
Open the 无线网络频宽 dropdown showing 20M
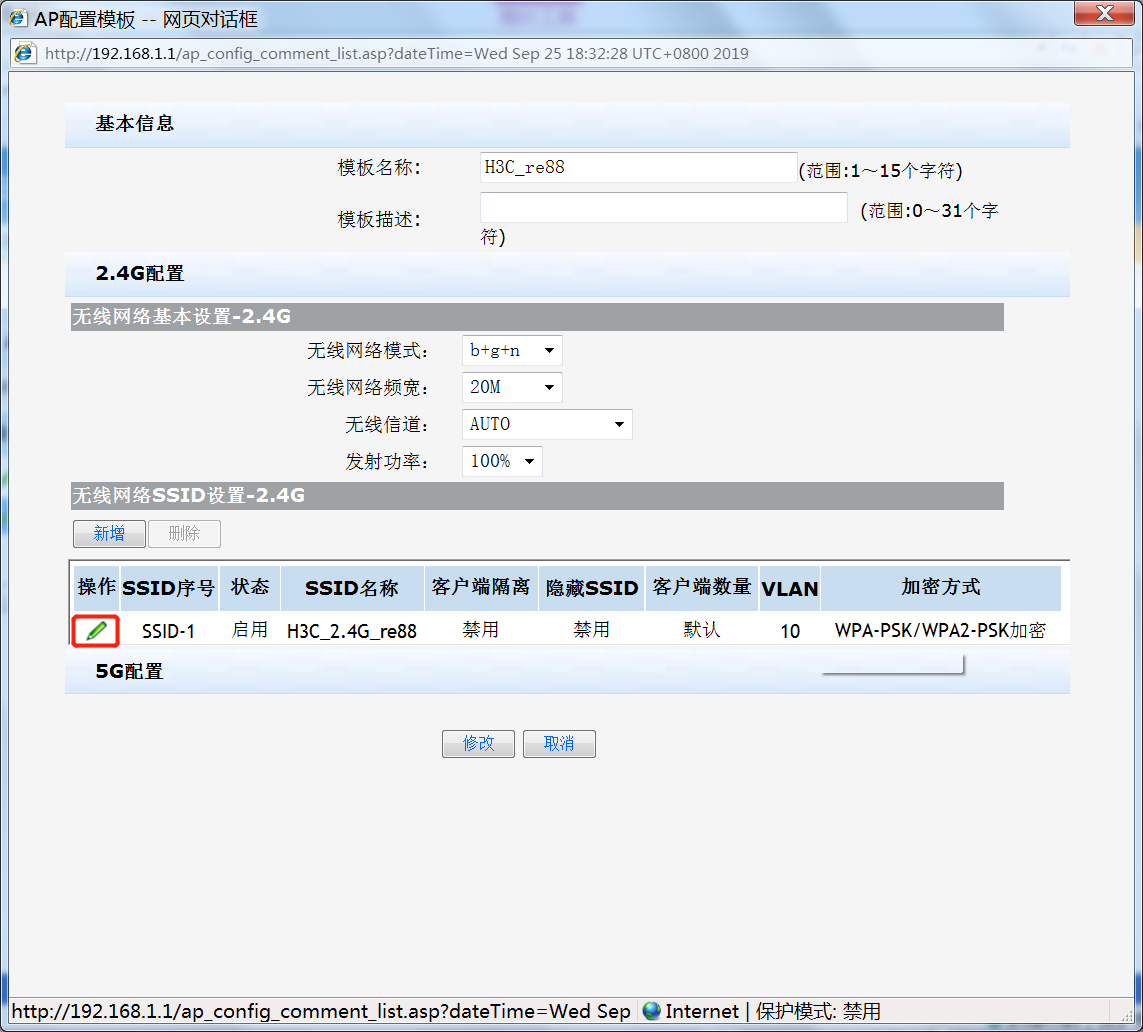tap(512, 387)
